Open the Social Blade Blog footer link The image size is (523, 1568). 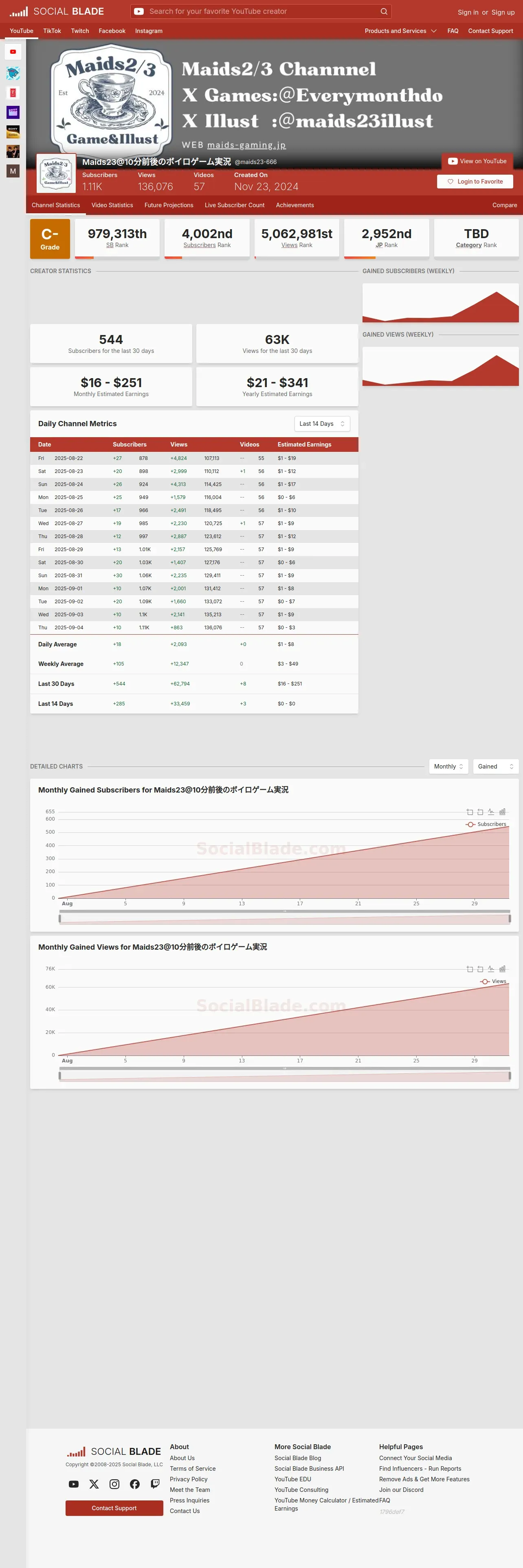coord(298,1458)
